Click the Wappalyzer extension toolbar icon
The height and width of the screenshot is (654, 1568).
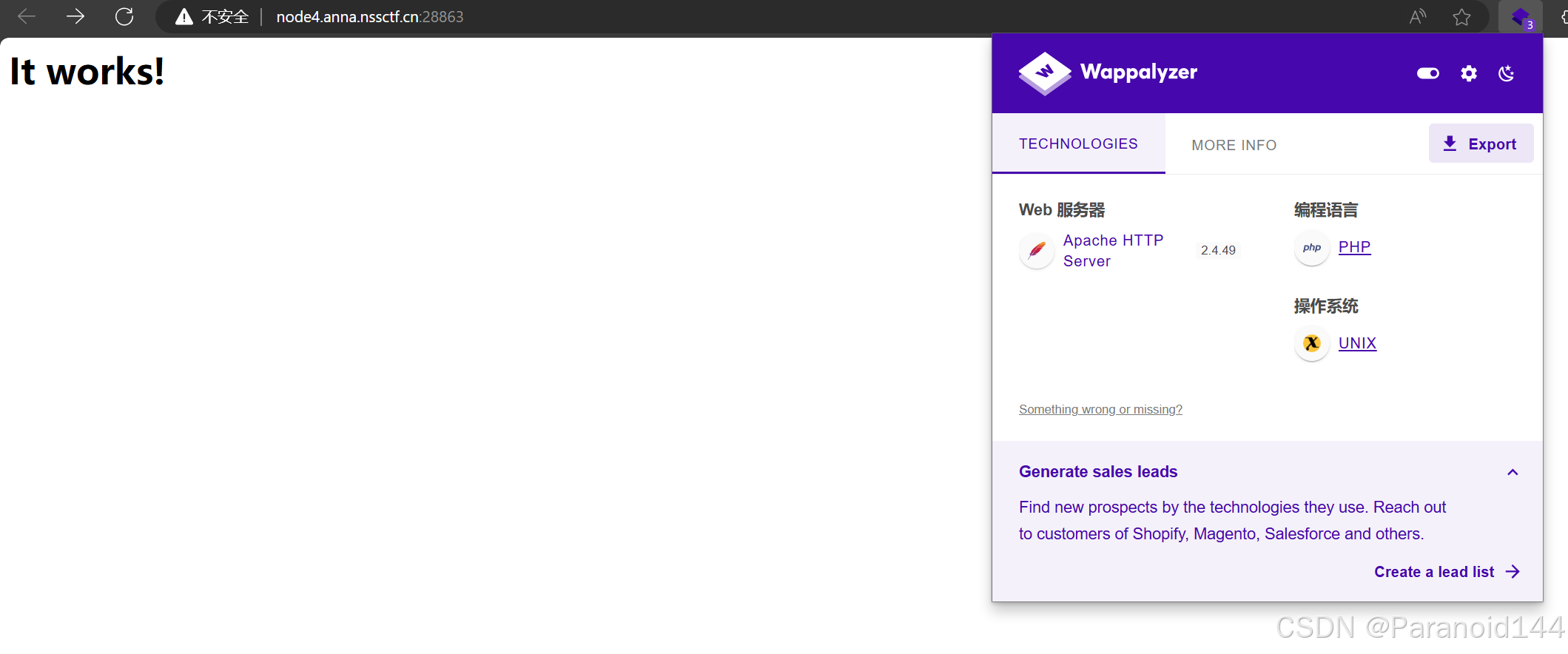pos(1521,17)
